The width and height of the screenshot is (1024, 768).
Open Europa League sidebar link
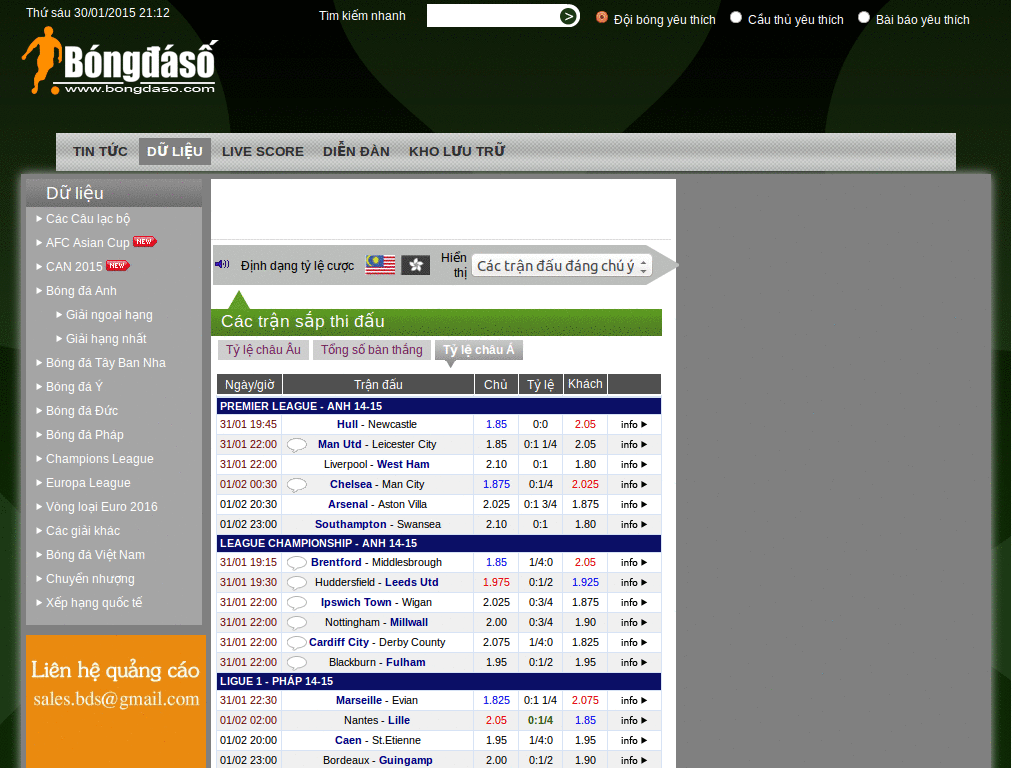tap(88, 483)
